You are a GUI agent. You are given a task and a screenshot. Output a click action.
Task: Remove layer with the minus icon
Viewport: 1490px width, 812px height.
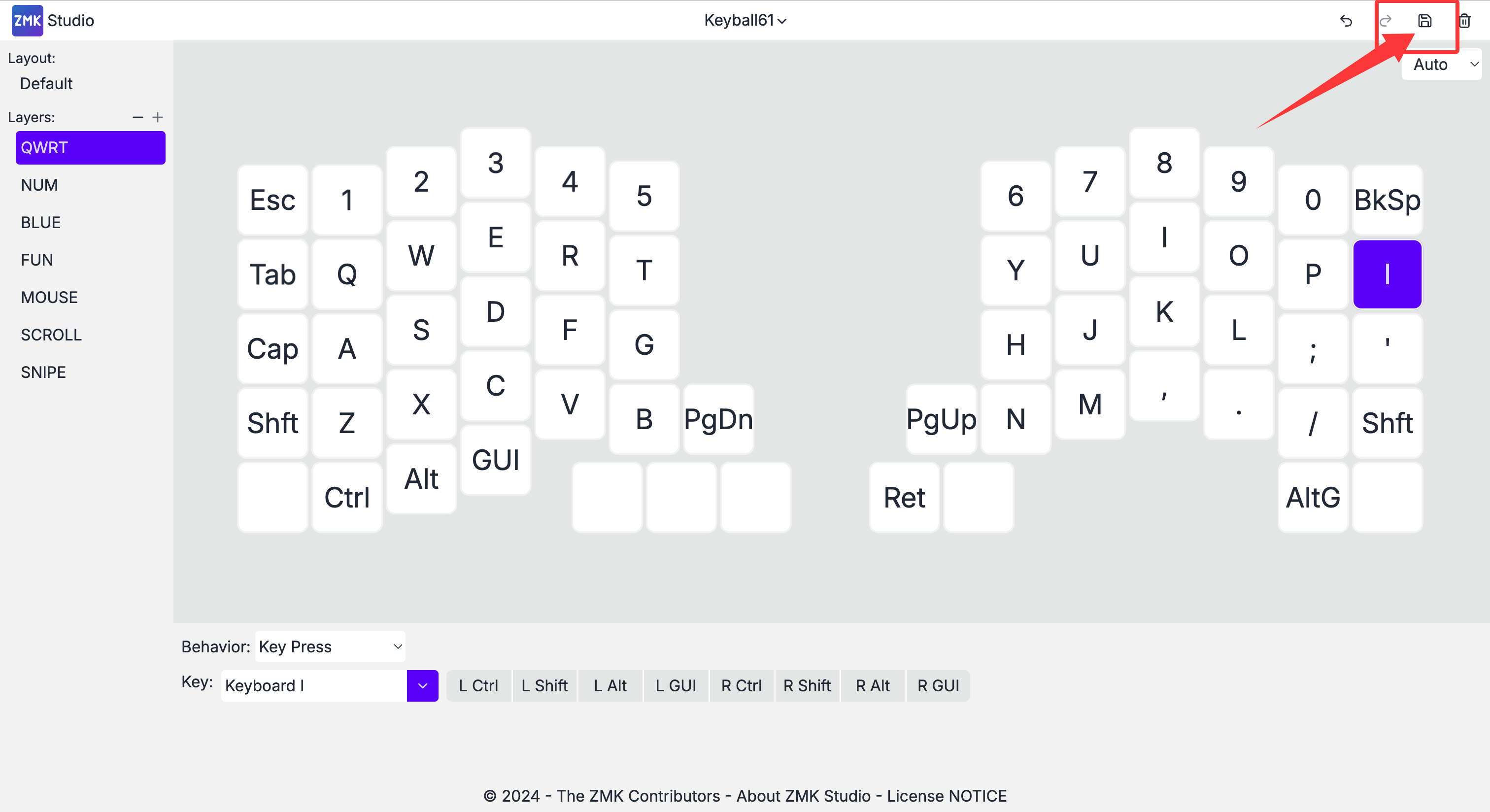137,117
